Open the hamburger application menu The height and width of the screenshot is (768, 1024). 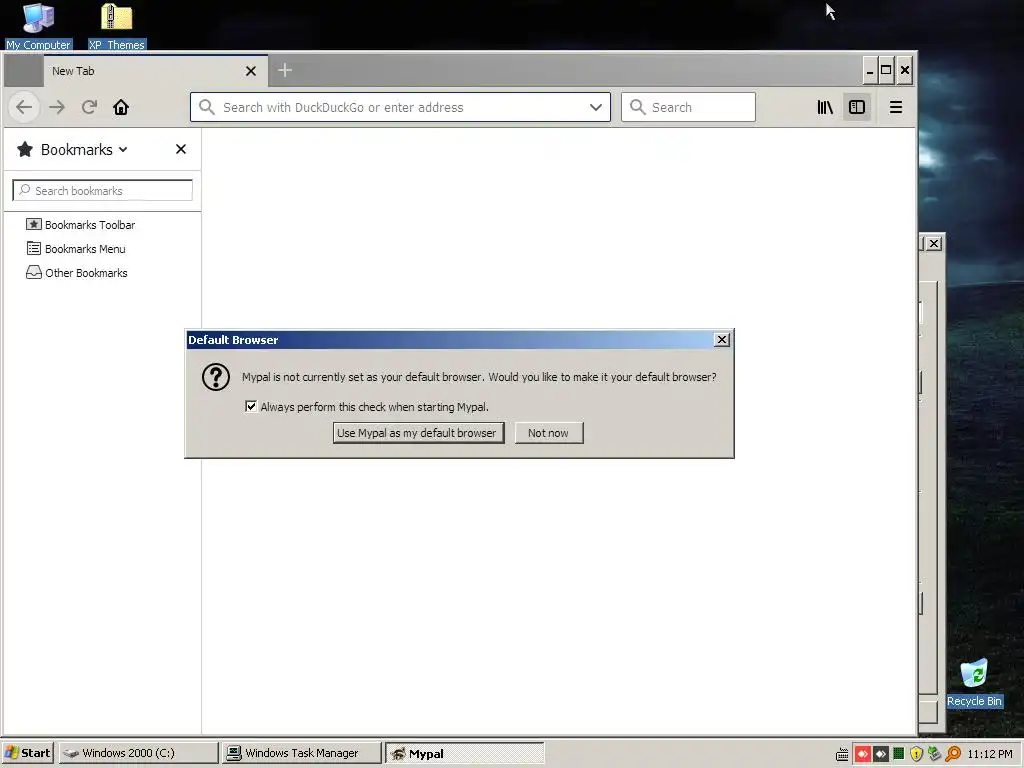coord(896,107)
